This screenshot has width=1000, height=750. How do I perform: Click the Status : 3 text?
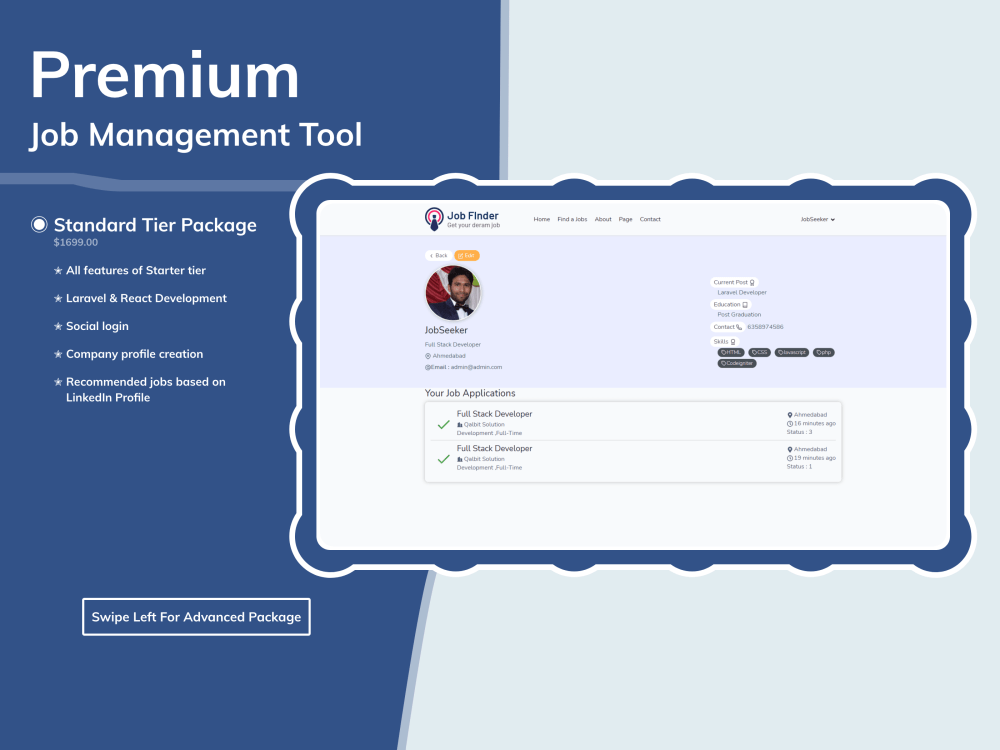tap(799, 432)
